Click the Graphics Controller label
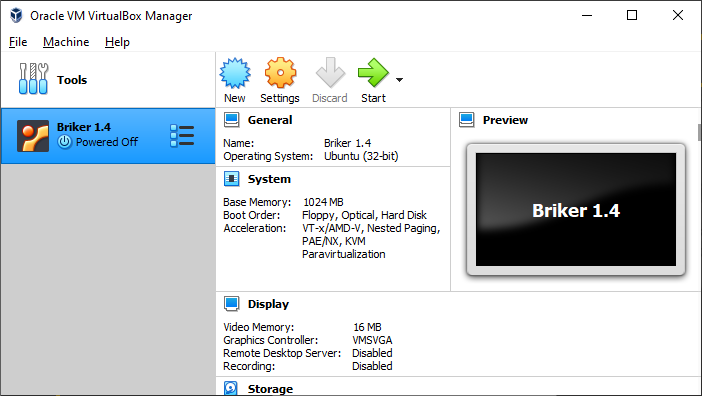Screen dimensions: 702x396 tap(270, 340)
